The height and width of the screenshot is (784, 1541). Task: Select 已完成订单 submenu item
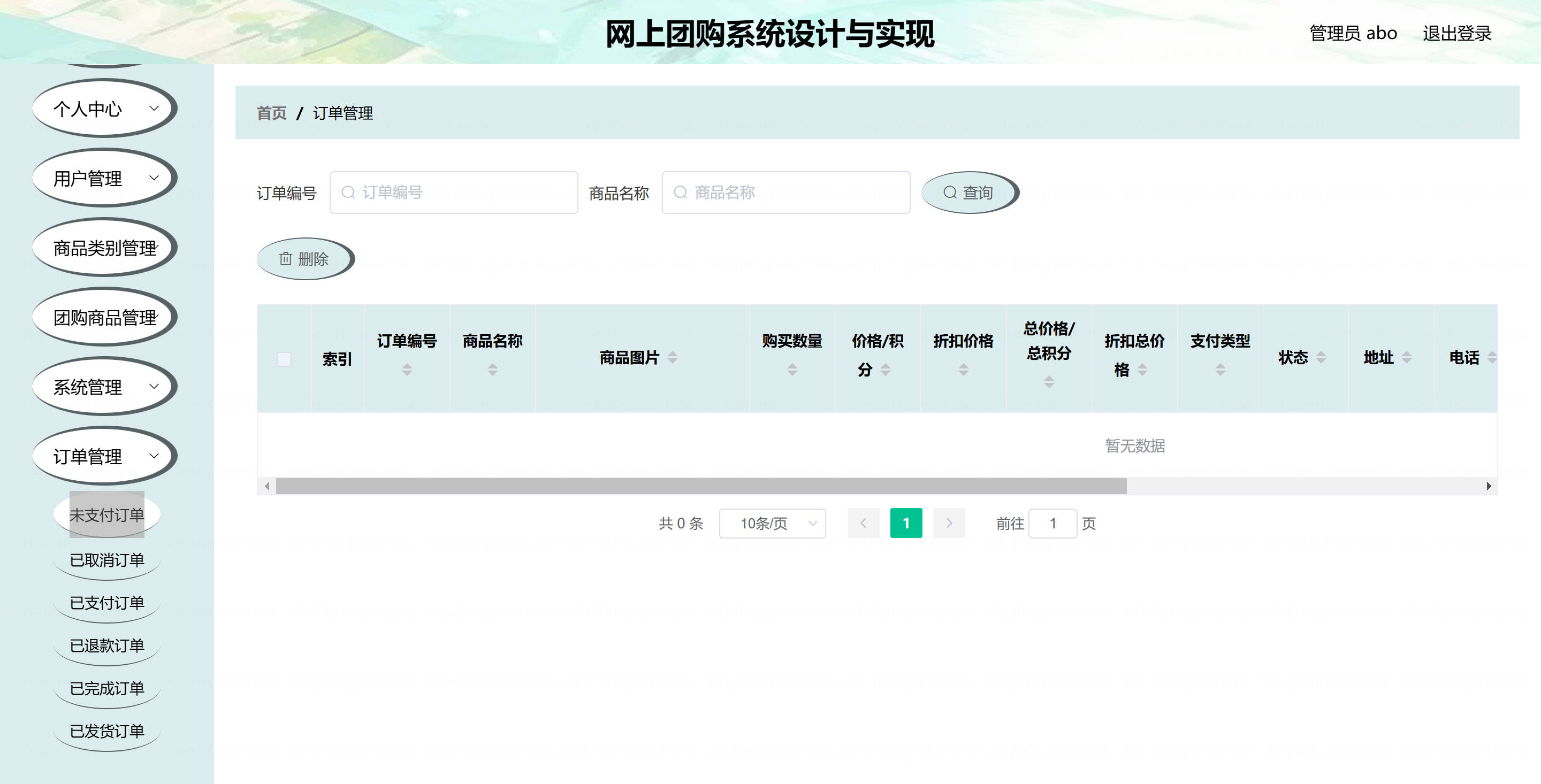coord(107,688)
